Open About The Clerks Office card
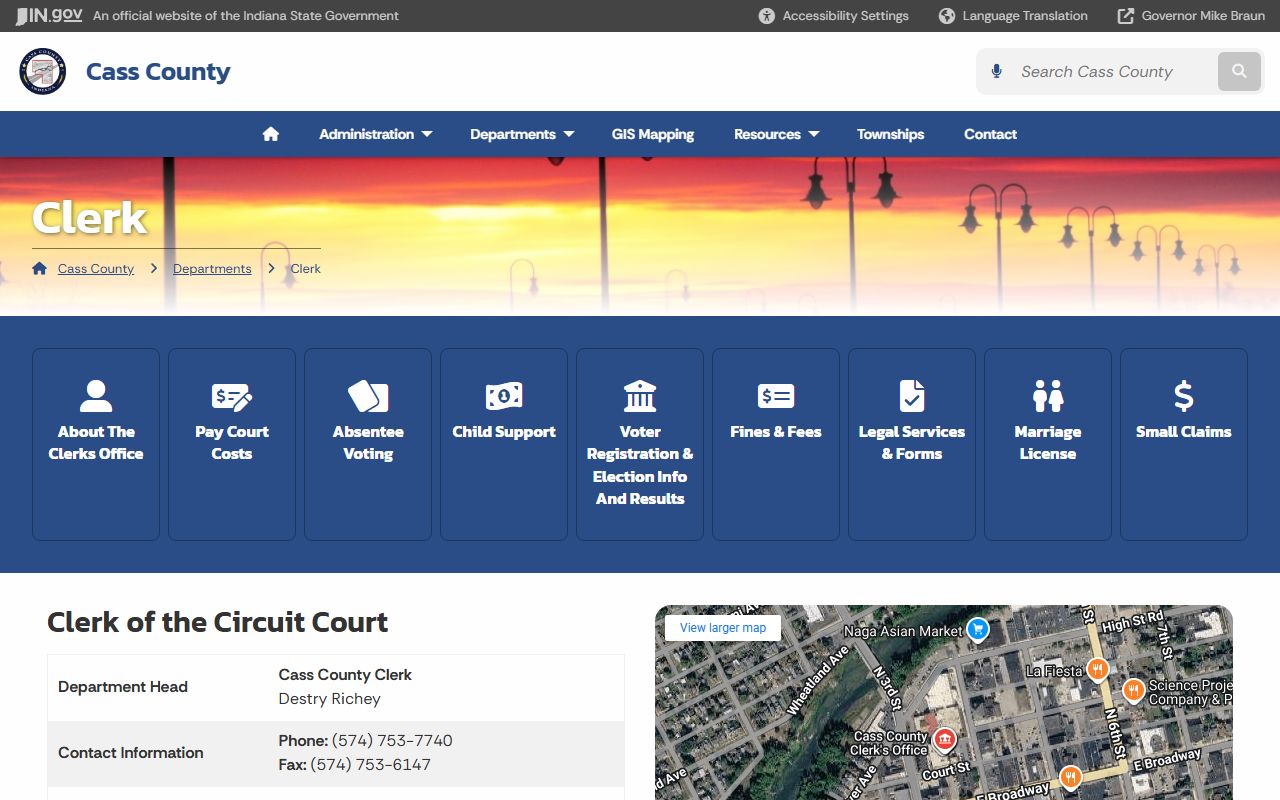The width and height of the screenshot is (1280, 800). point(96,444)
